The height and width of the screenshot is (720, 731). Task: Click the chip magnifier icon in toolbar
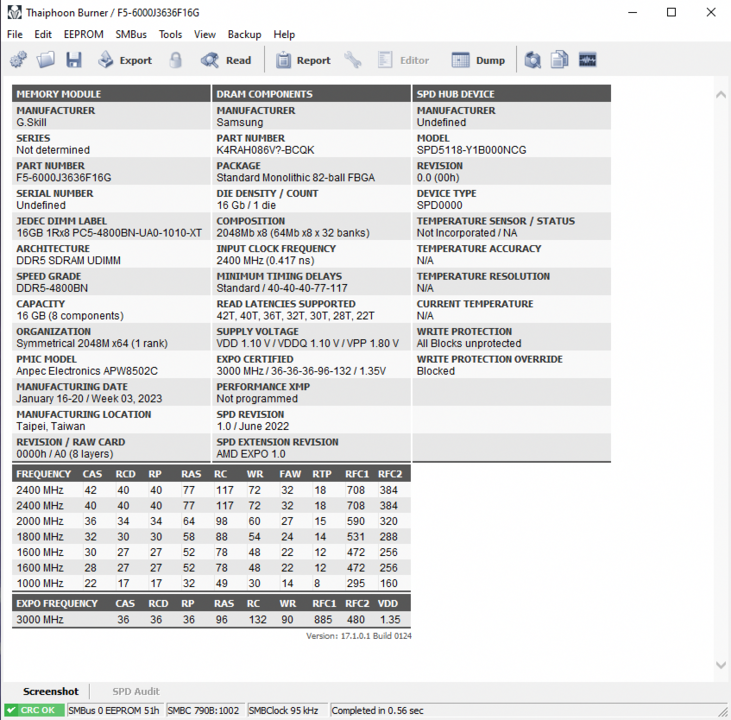[x=533, y=60]
